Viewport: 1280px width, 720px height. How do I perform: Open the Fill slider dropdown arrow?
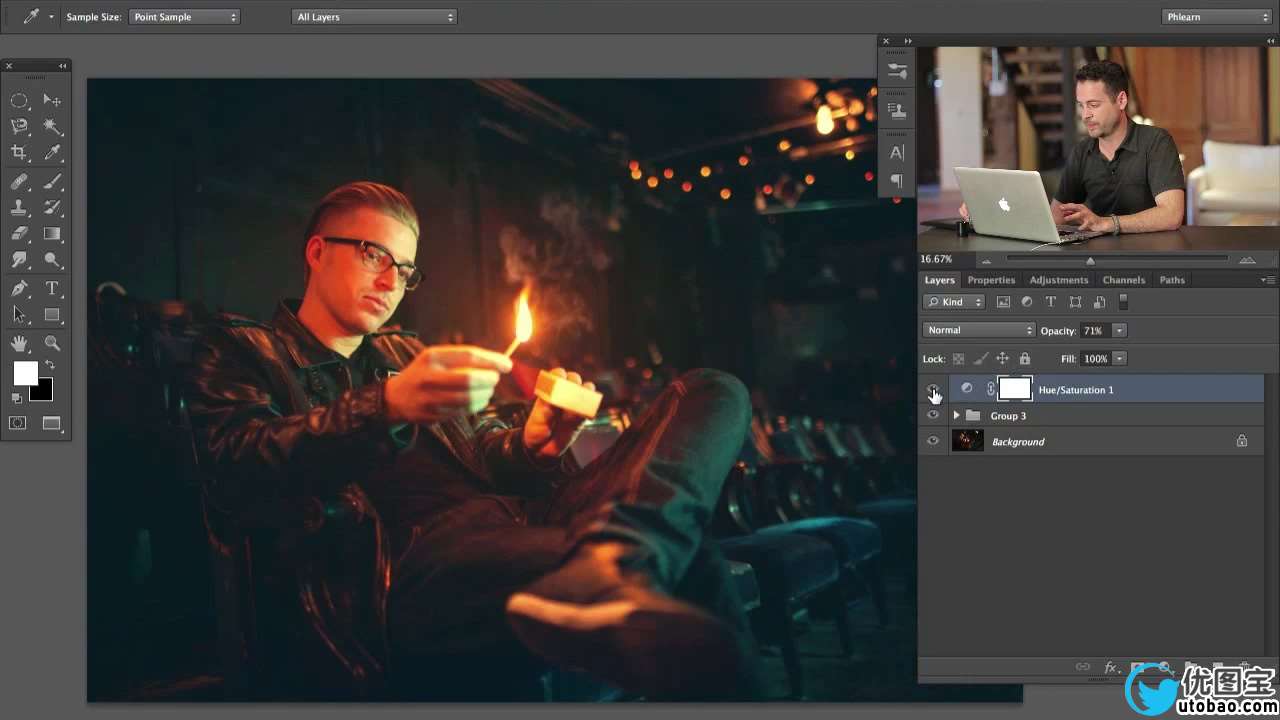click(x=1119, y=358)
